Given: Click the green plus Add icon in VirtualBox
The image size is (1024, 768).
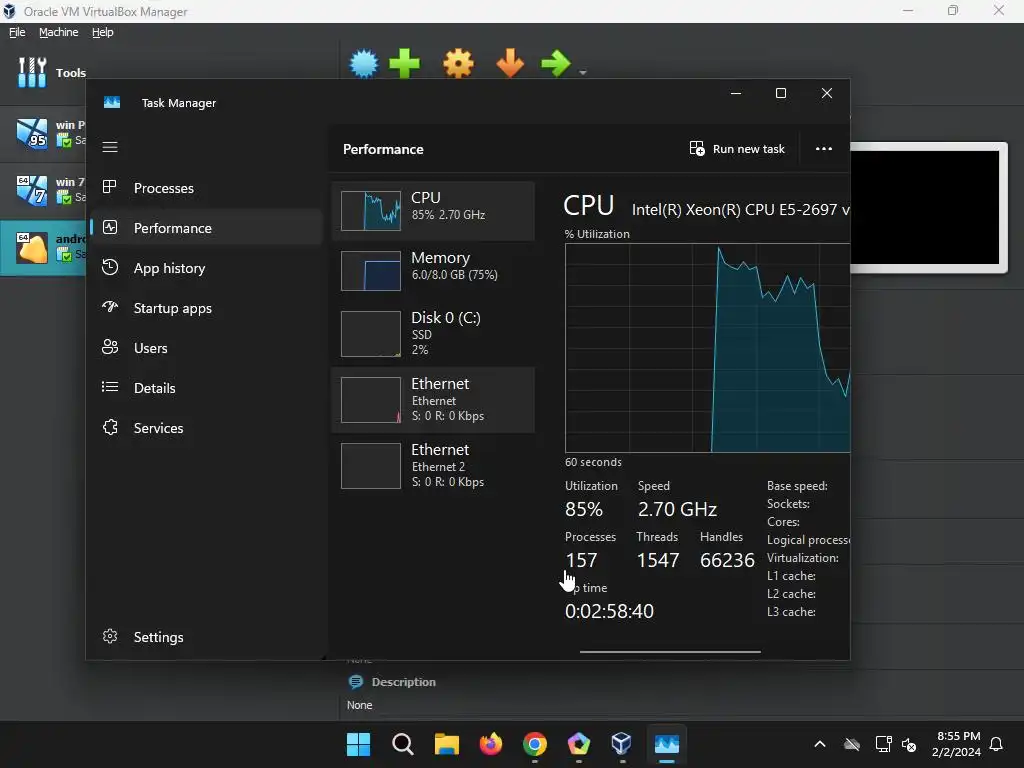Looking at the screenshot, I should click(404, 64).
